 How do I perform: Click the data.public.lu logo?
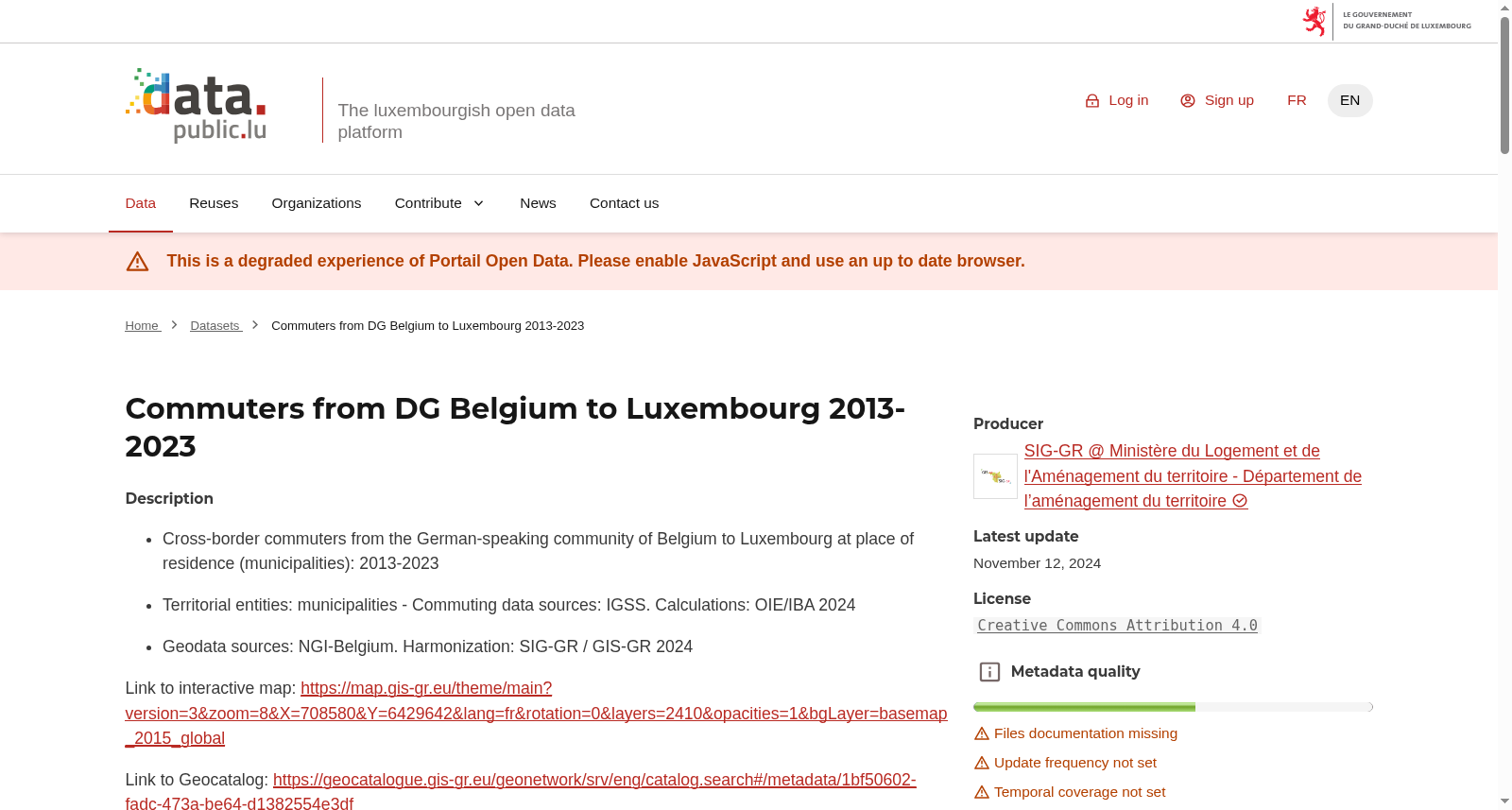point(196,106)
